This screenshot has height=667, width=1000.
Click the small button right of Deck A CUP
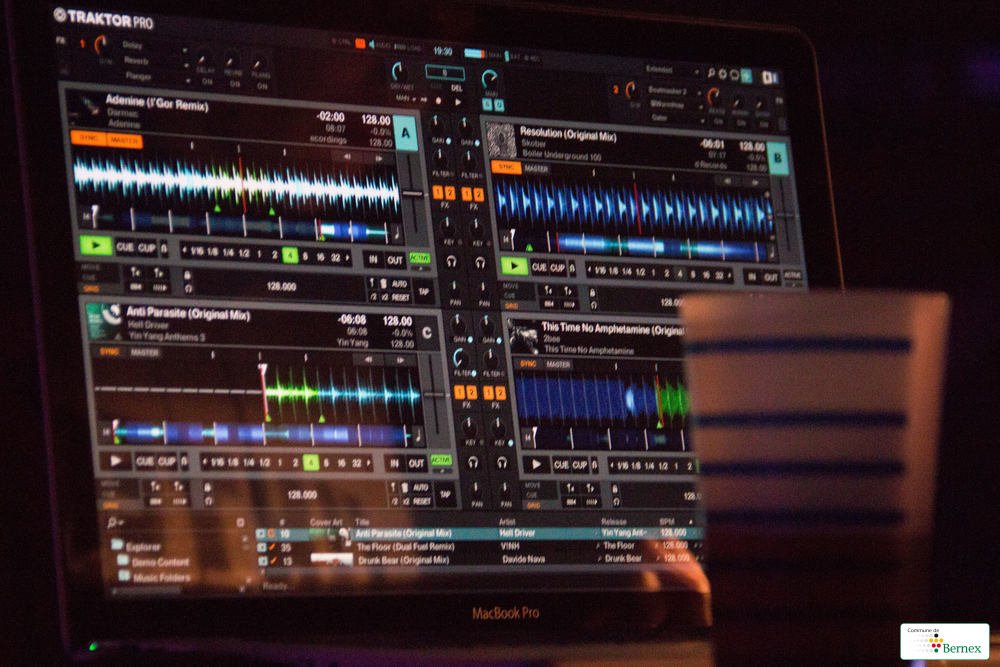pyautogui.click(x=164, y=248)
